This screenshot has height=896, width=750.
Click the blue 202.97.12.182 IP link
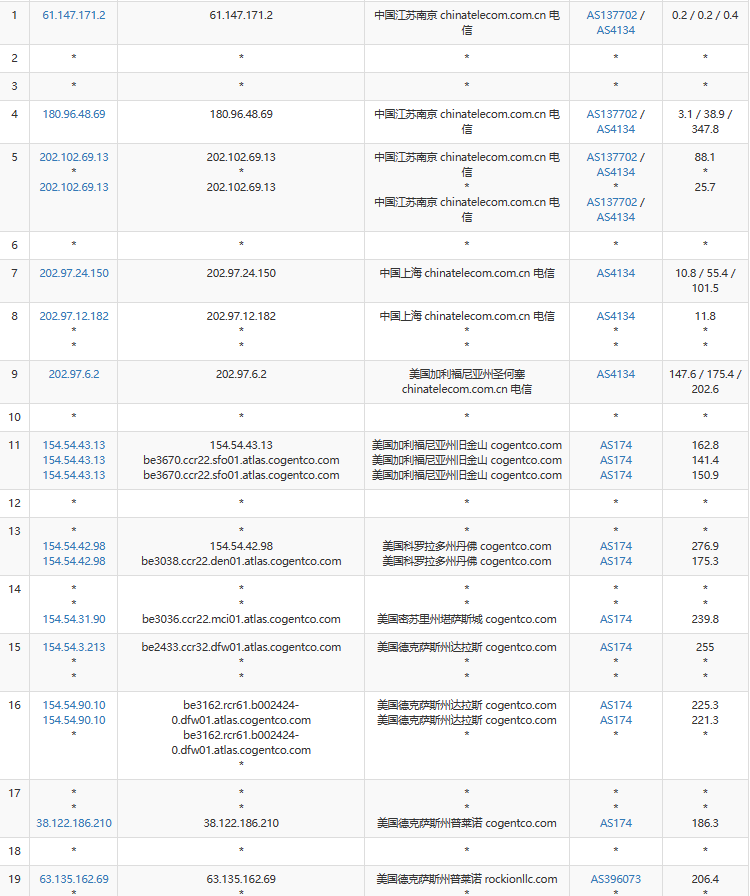74,316
